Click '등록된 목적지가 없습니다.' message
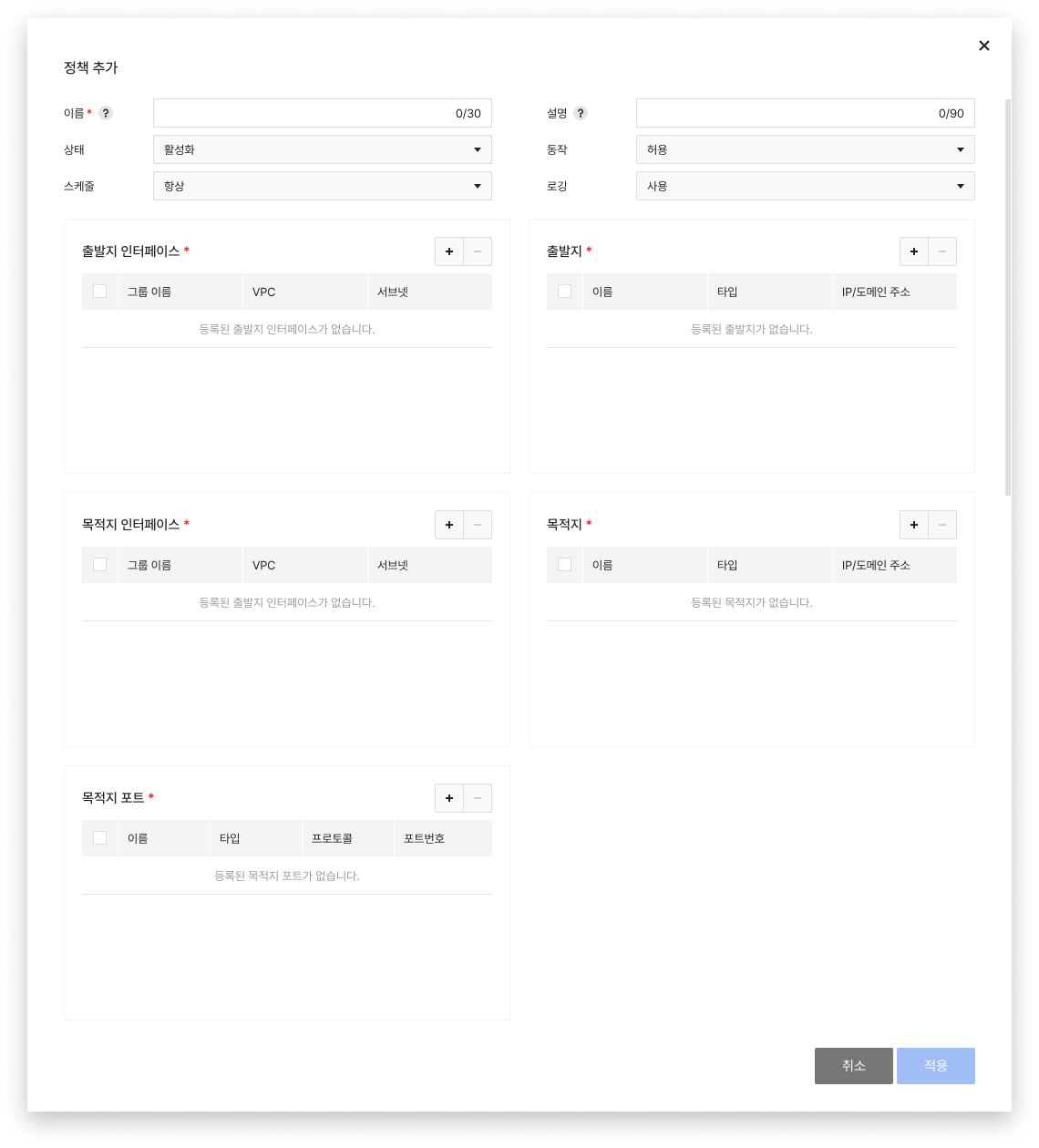The height and width of the screenshot is (1148, 1039). 752,602
